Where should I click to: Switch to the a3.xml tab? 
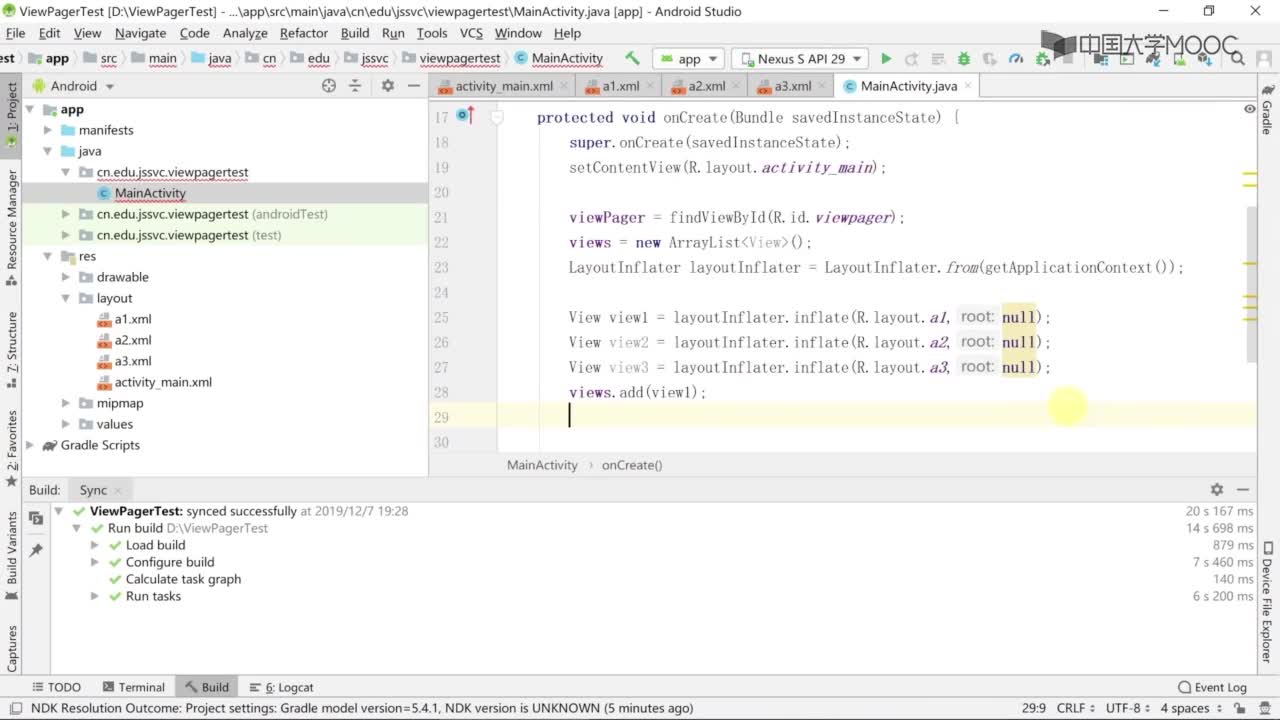[792, 86]
